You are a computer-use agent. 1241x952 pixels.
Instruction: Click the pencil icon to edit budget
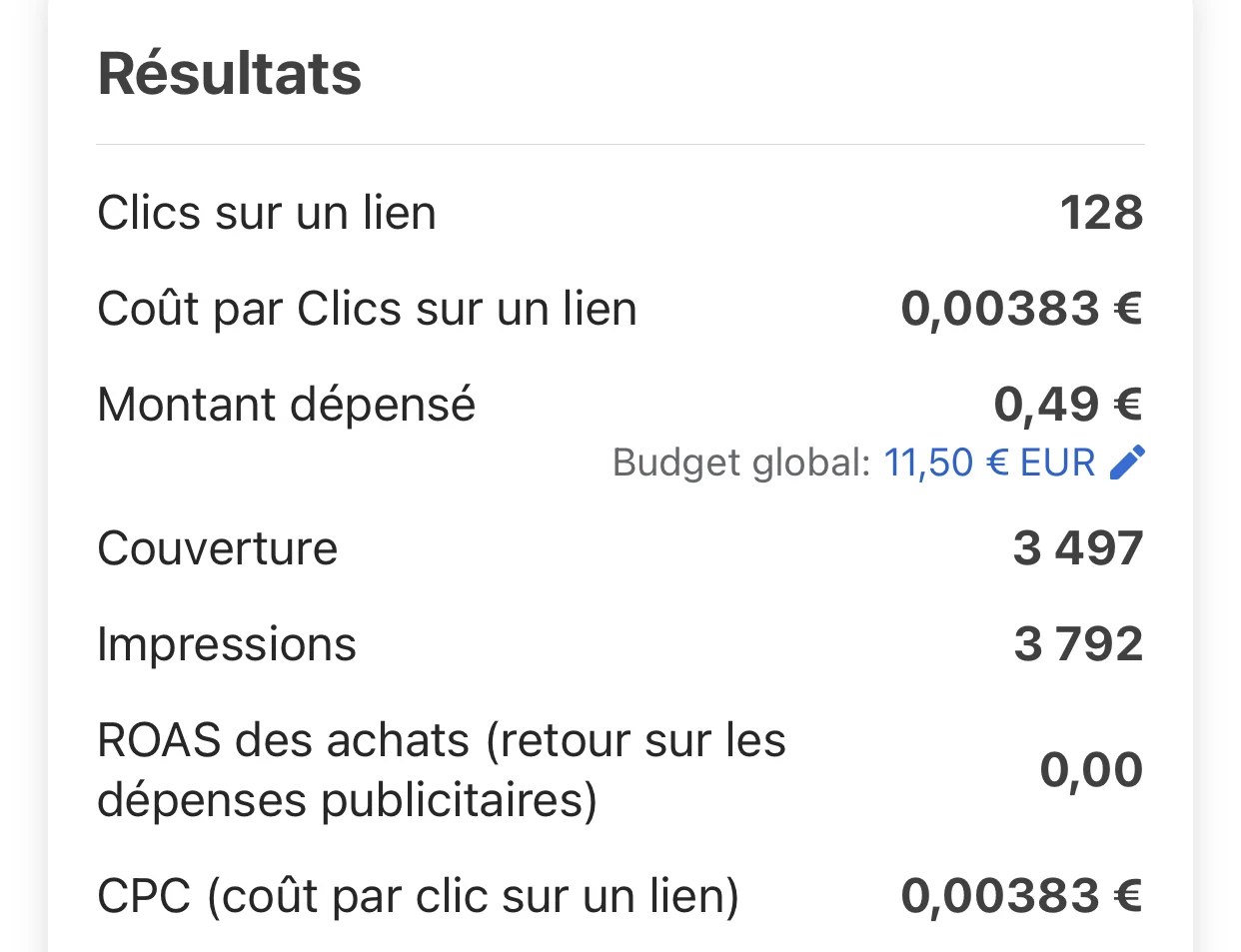click(1127, 463)
